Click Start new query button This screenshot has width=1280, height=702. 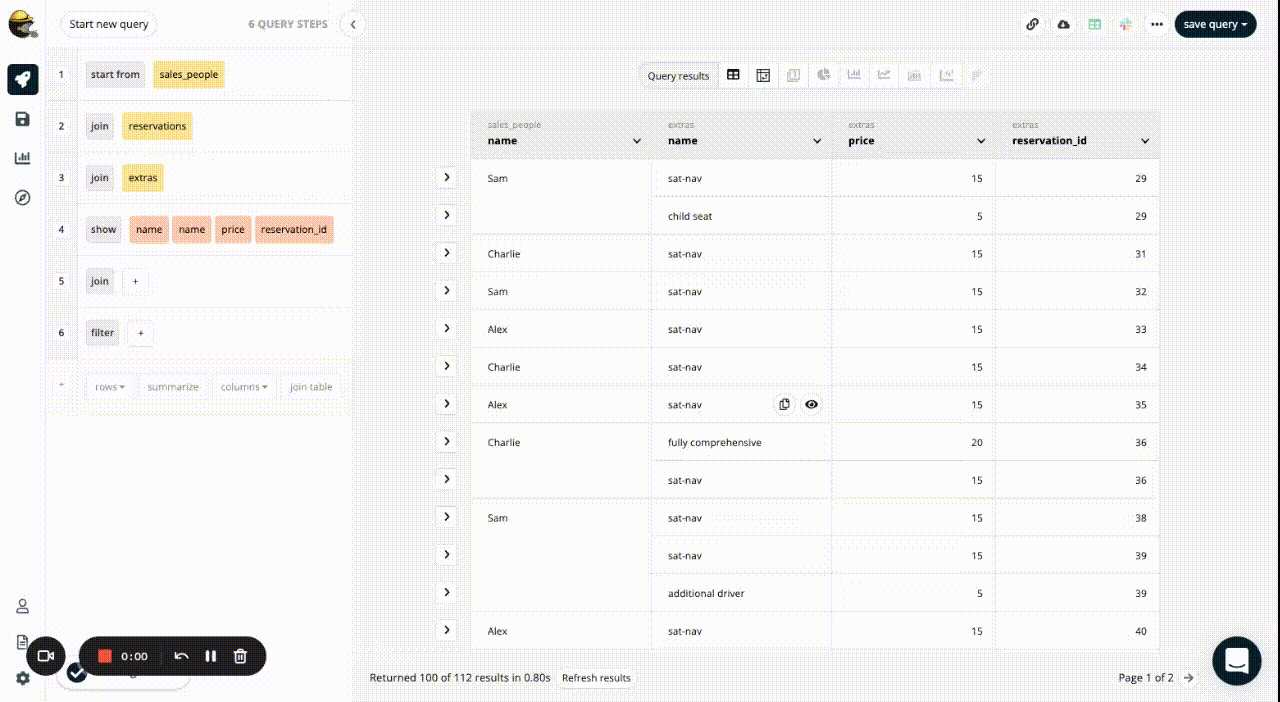coord(109,25)
